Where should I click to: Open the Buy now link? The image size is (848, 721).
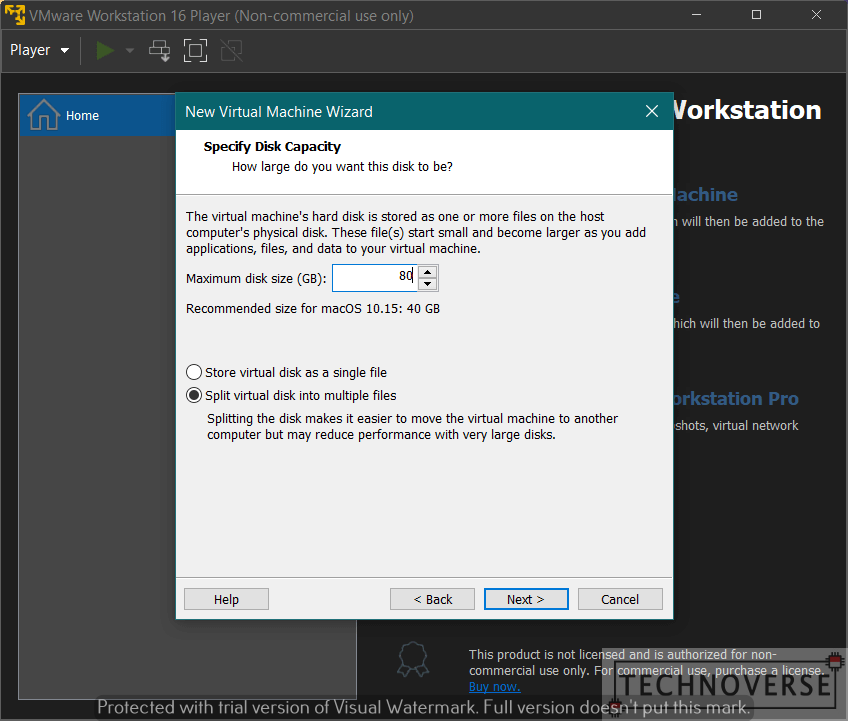pos(494,687)
